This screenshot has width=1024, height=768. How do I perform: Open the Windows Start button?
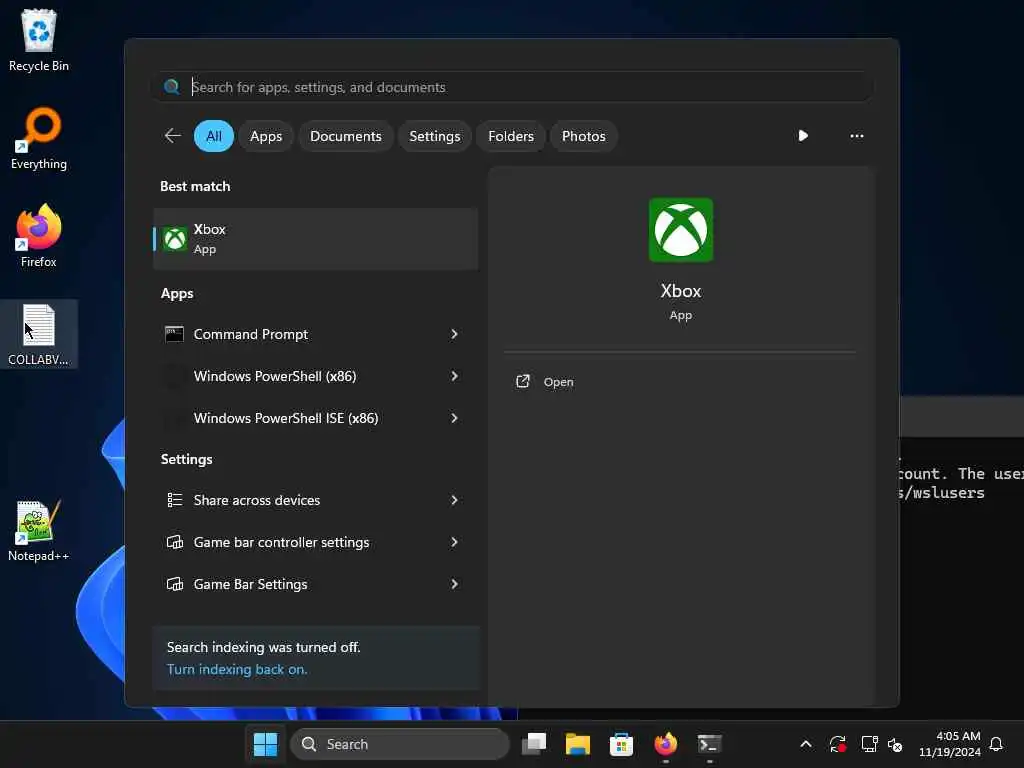[265, 744]
